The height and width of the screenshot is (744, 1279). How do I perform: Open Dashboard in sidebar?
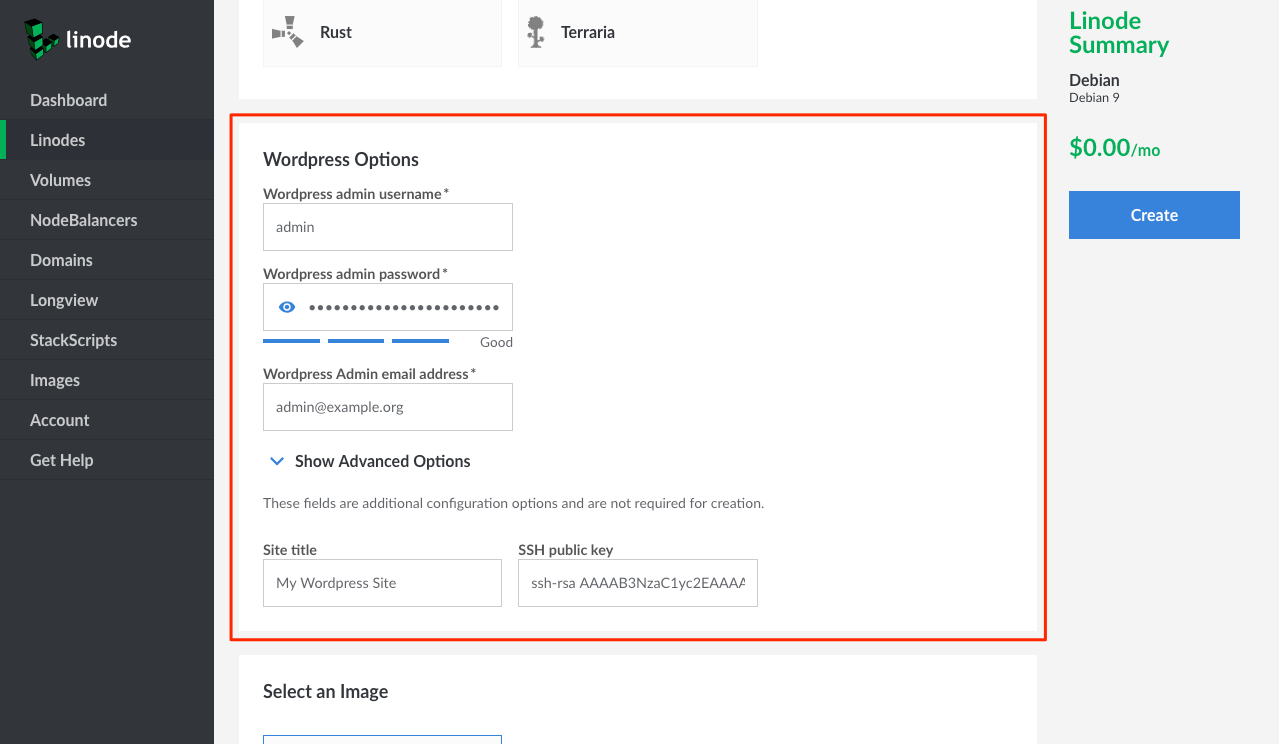[68, 100]
